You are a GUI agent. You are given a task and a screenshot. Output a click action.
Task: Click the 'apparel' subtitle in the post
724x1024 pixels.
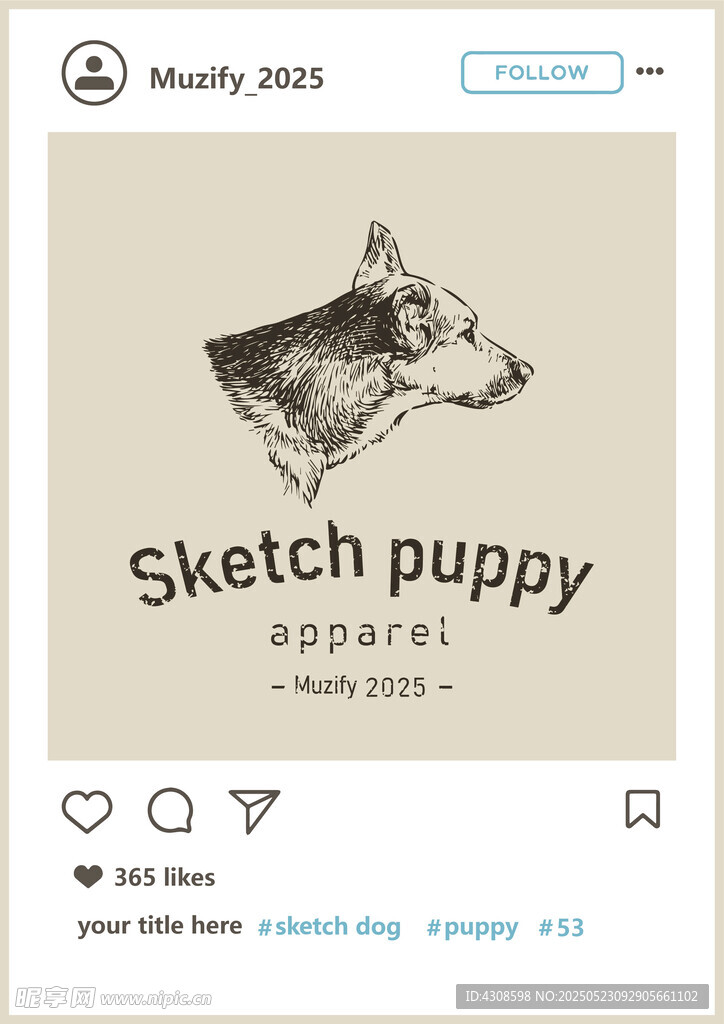pos(360,633)
